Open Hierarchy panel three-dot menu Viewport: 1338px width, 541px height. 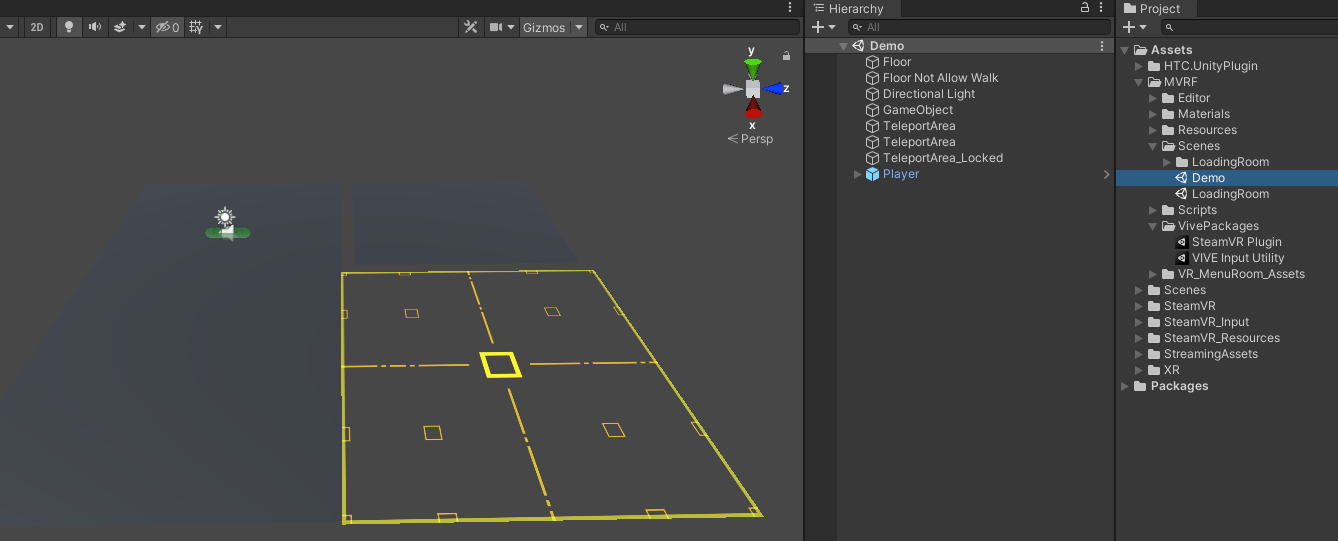(x=1103, y=8)
